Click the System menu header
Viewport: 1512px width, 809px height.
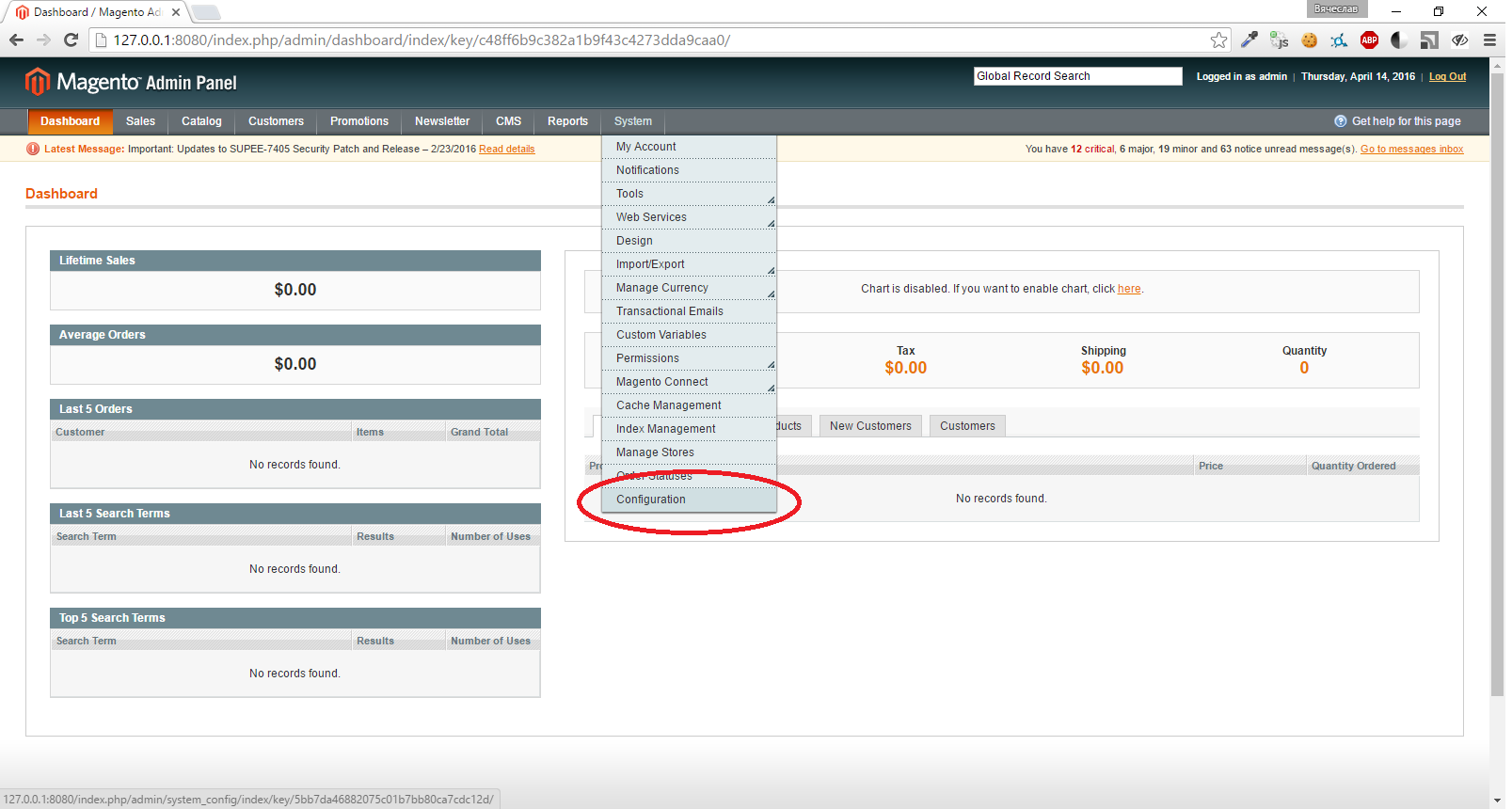coord(633,121)
